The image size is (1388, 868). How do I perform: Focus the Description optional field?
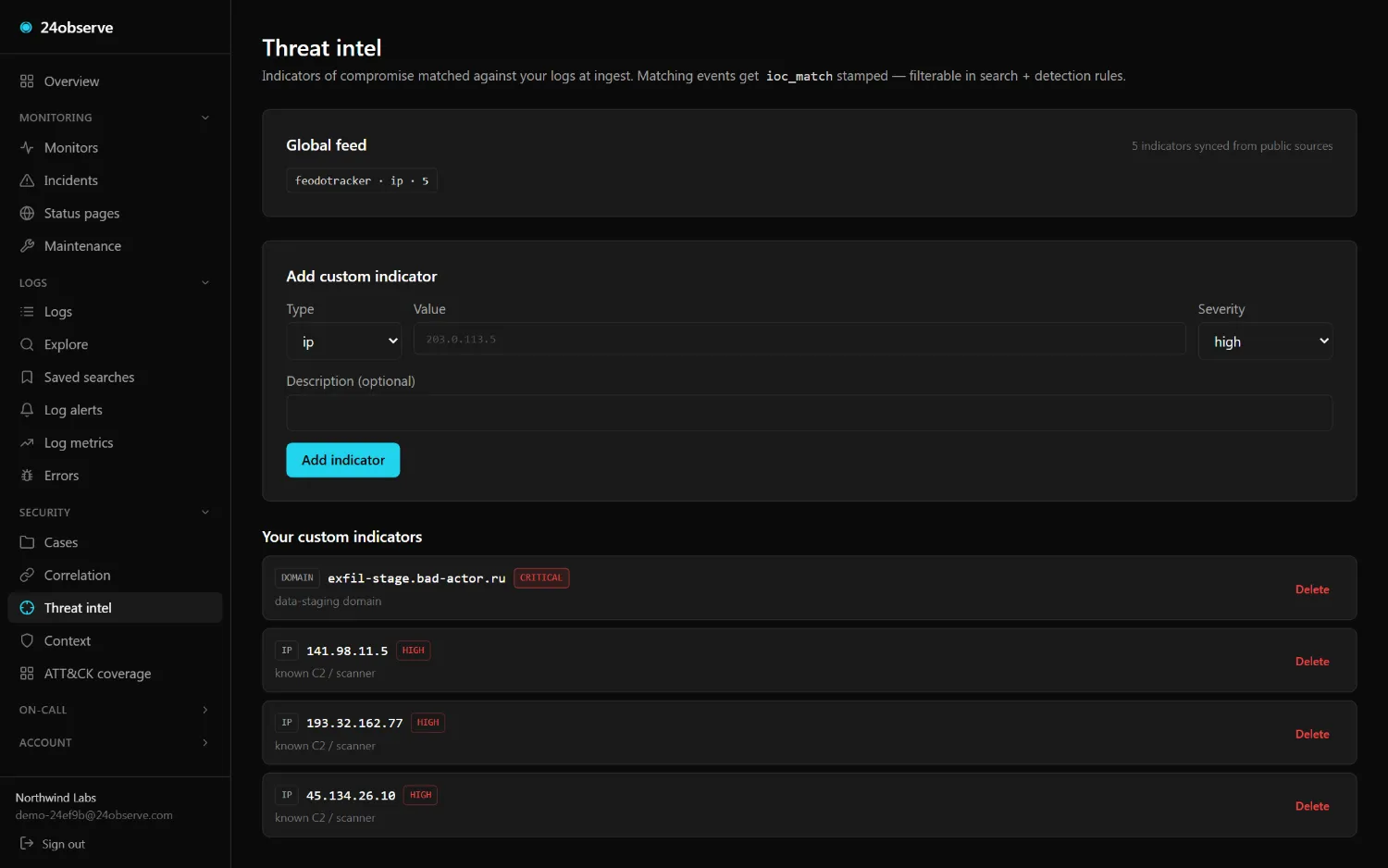[x=810, y=413]
